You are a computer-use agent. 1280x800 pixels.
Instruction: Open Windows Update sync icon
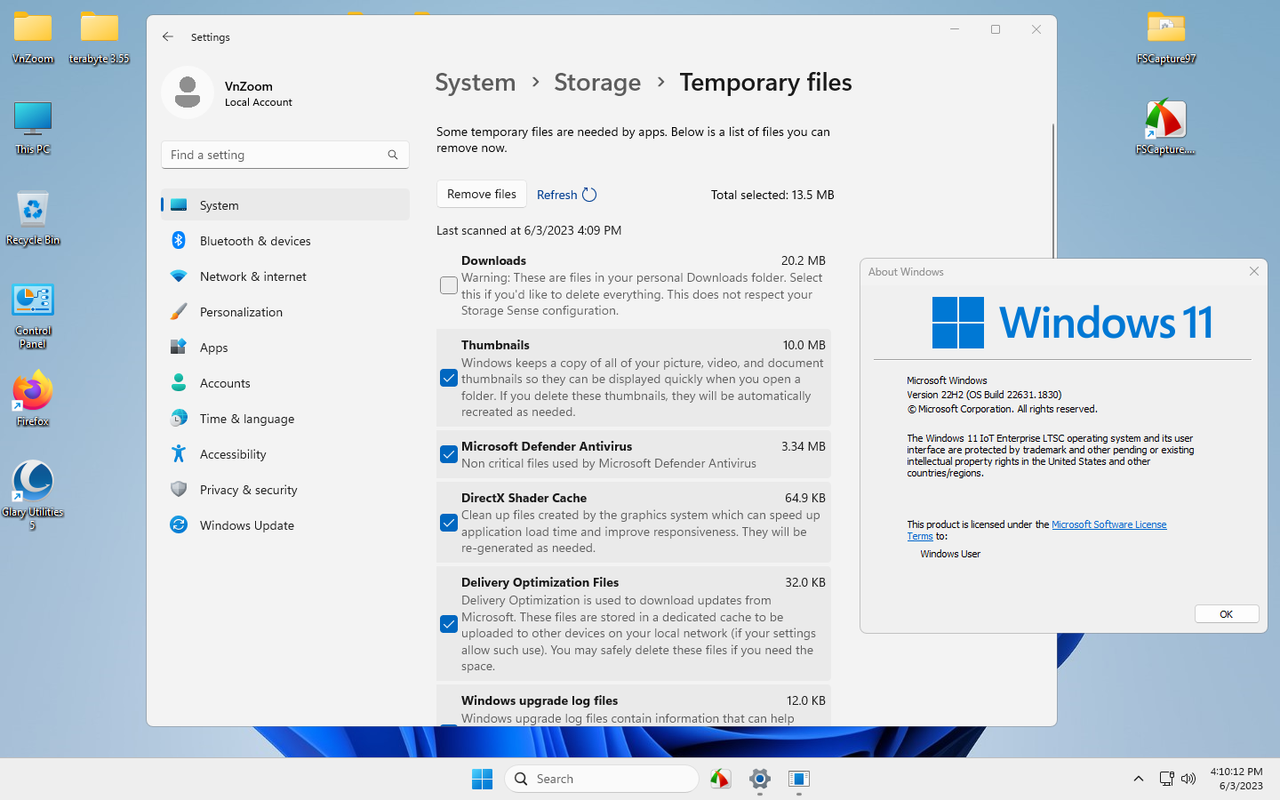tap(179, 525)
